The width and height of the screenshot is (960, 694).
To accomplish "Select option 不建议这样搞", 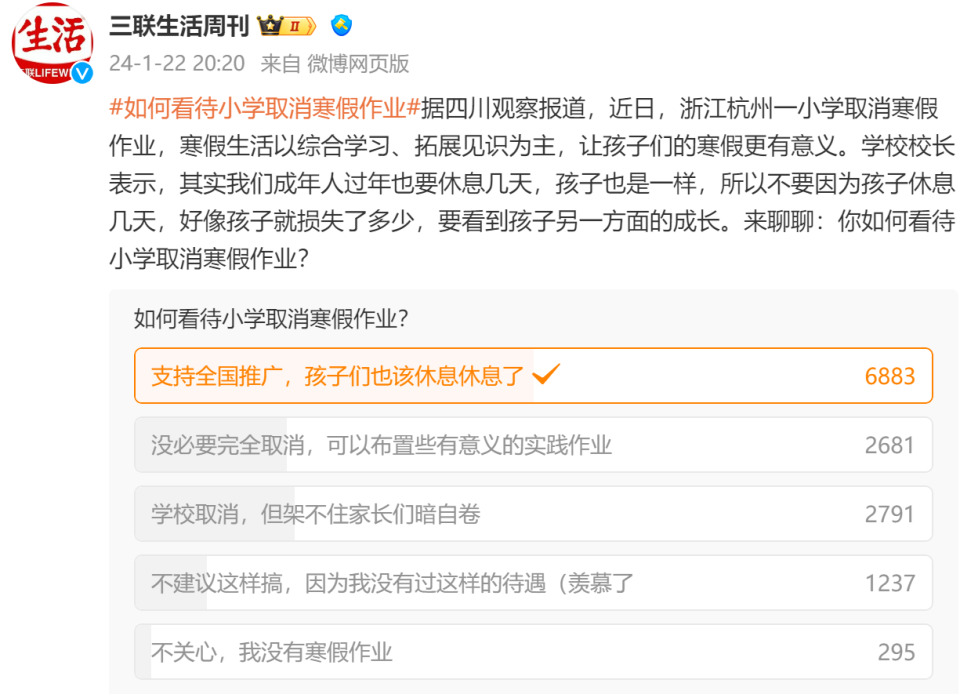I will pyautogui.click(x=533, y=583).
